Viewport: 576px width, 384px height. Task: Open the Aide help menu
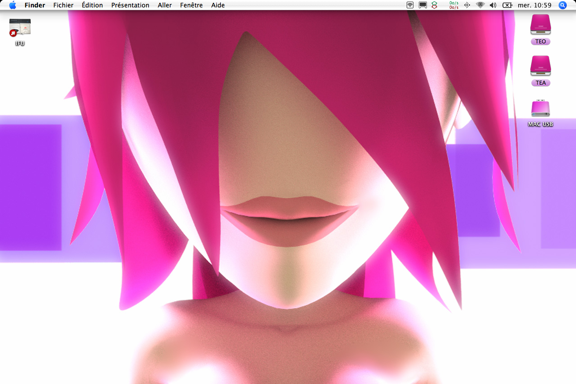click(x=218, y=5)
